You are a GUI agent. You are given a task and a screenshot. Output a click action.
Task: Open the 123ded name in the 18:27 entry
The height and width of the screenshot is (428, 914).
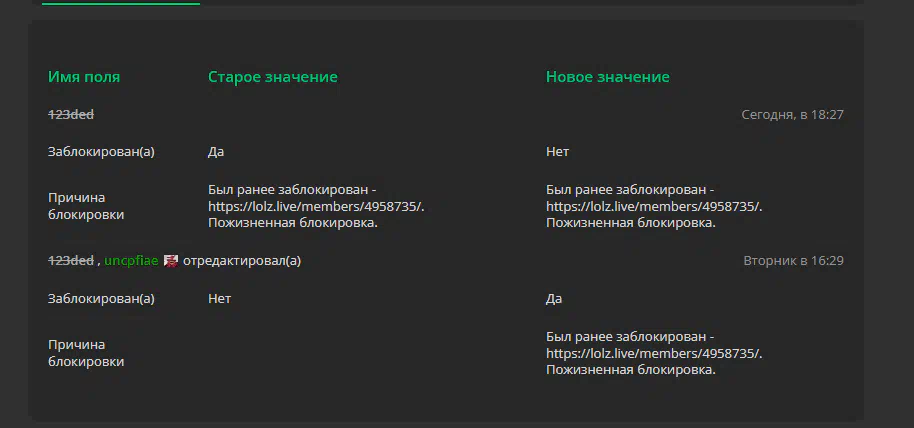pos(71,115)
